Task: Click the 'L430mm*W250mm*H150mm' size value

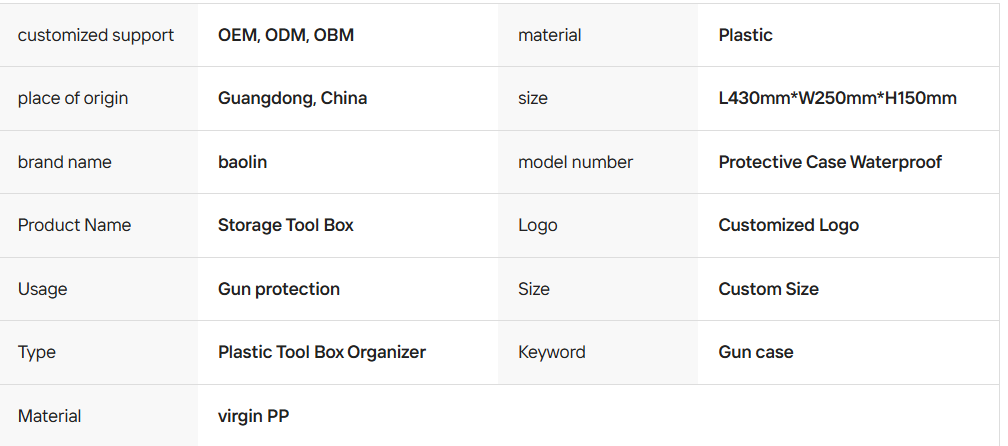Action: click(838, 98)
